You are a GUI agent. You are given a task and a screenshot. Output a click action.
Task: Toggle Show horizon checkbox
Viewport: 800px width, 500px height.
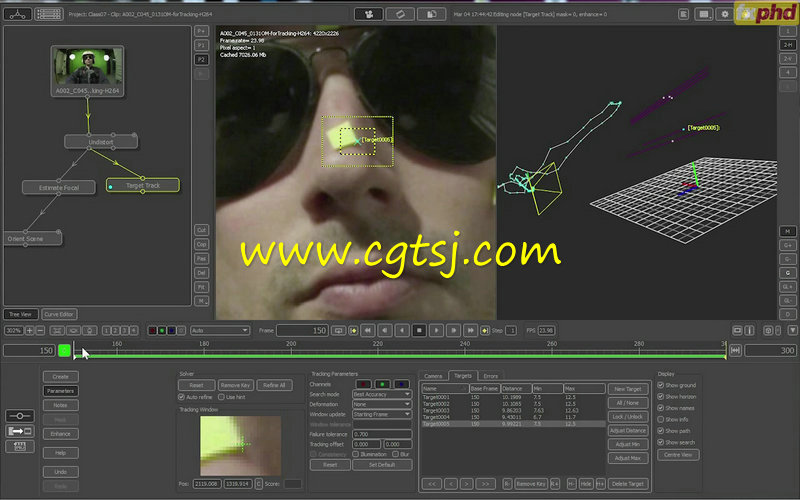[x=661, y=396]
